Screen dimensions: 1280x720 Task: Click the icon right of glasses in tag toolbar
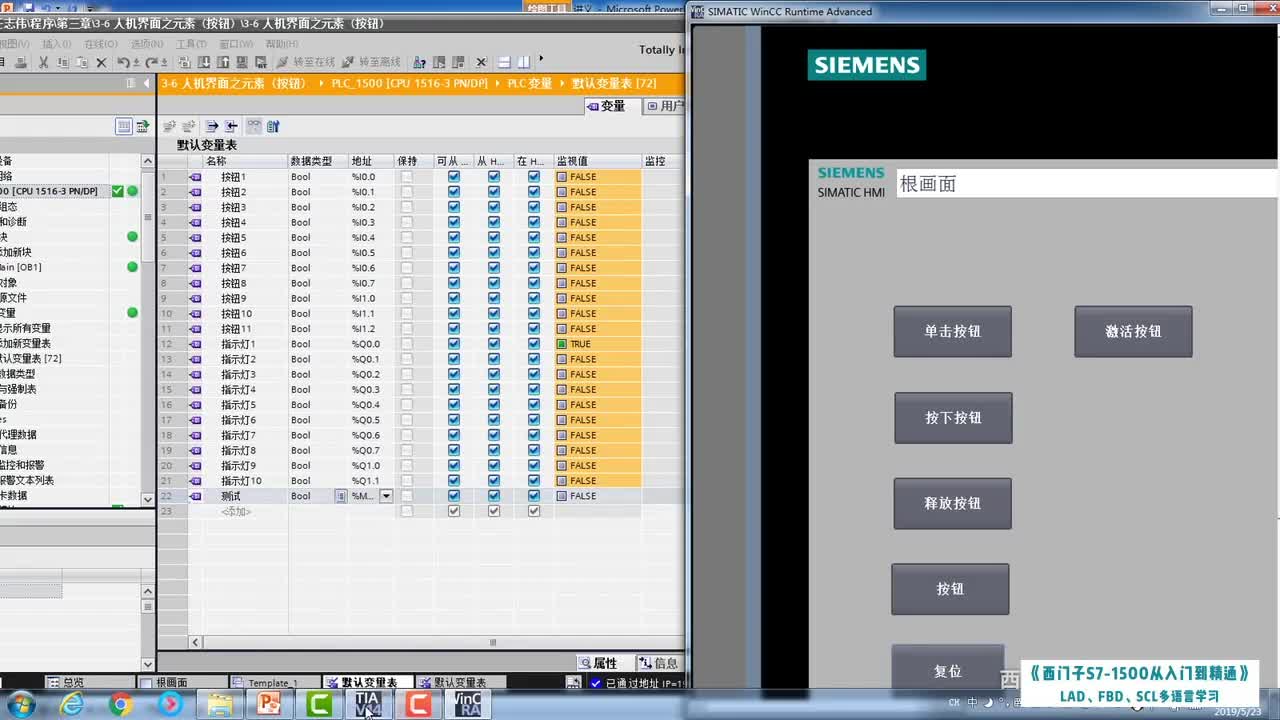(x=273, y=126)
